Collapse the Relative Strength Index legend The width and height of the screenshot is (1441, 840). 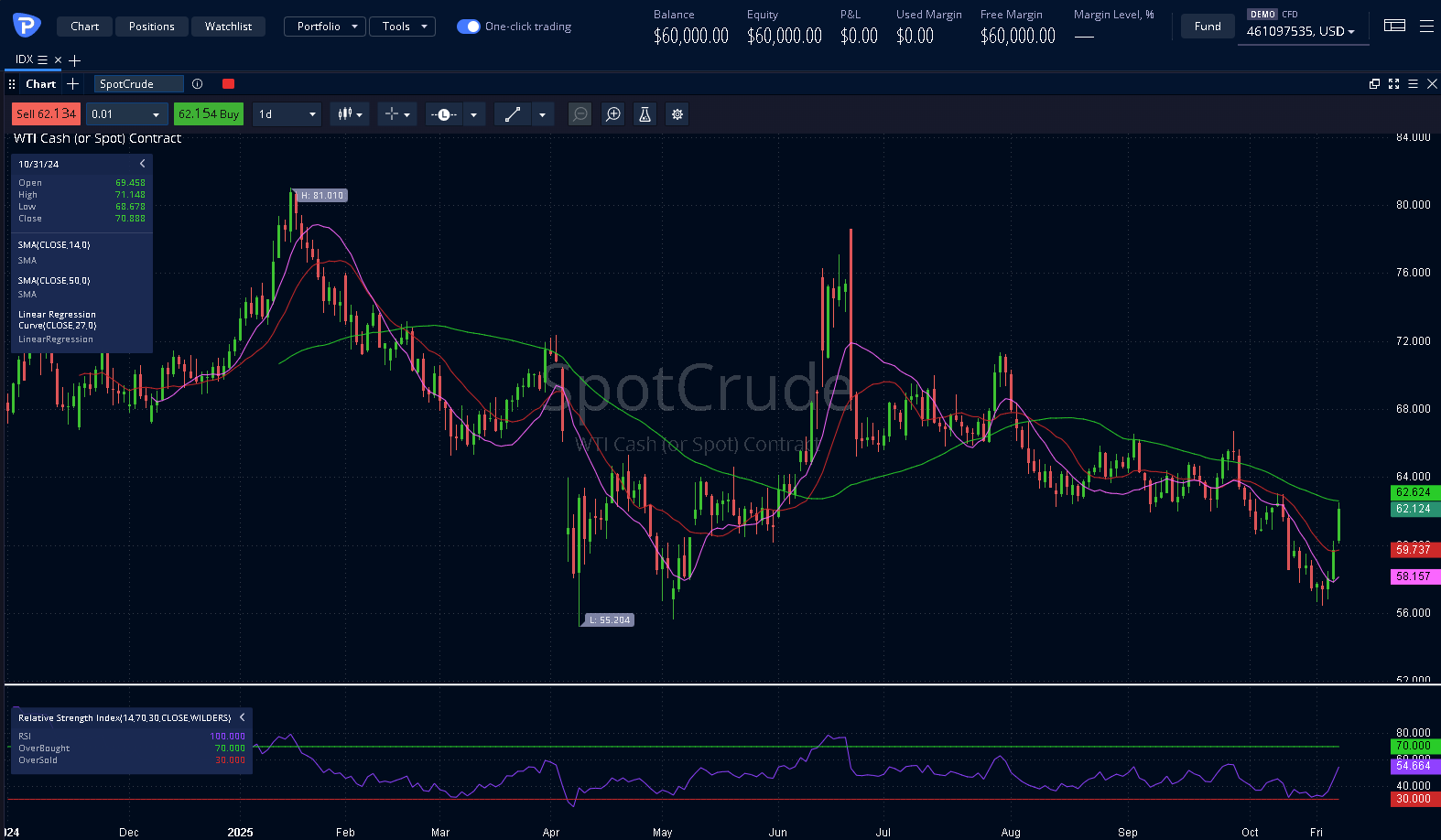pos(242,717)
